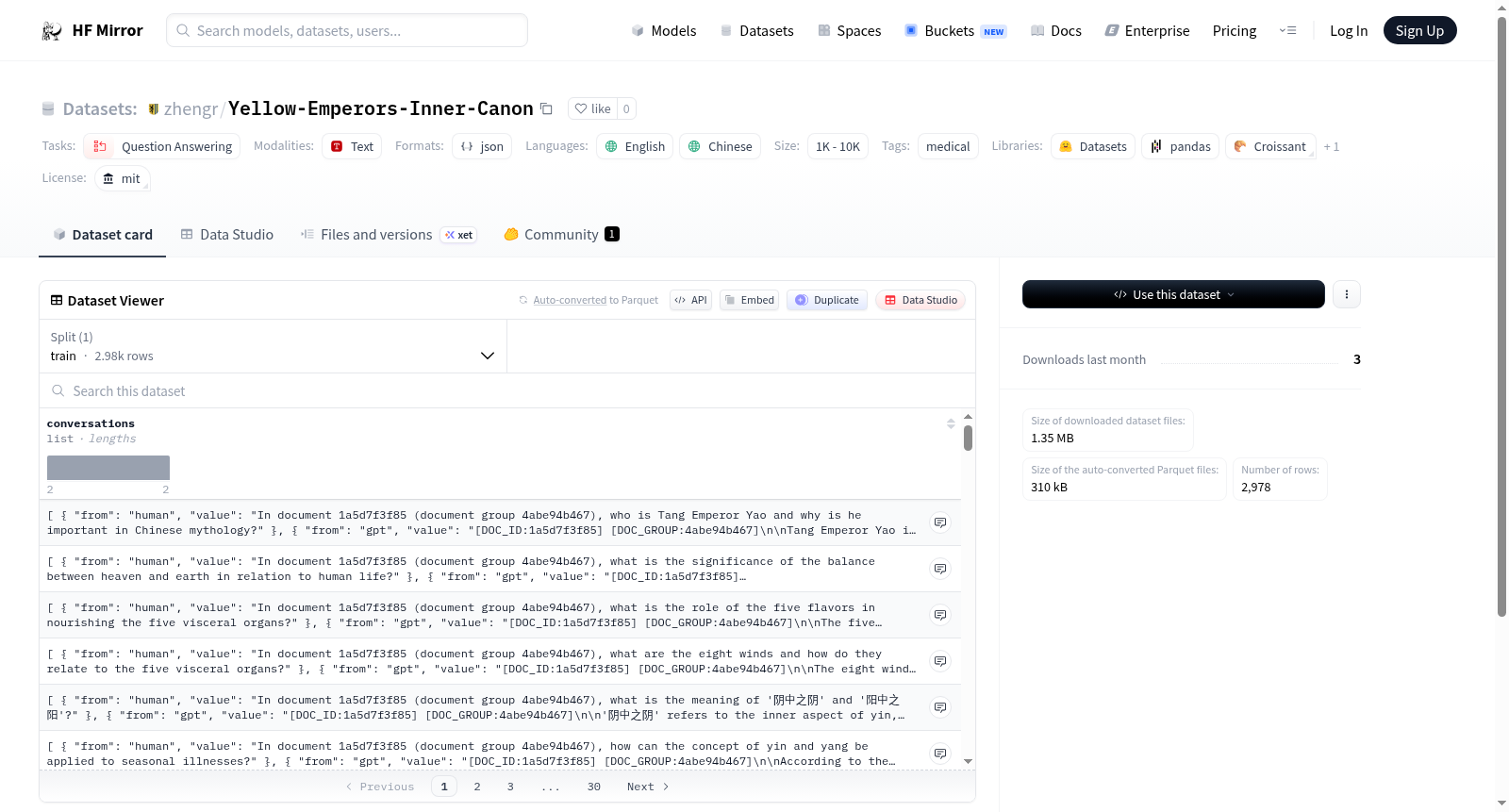Open comment icon for the seasonal illnesses row

[x=939, y=754]
